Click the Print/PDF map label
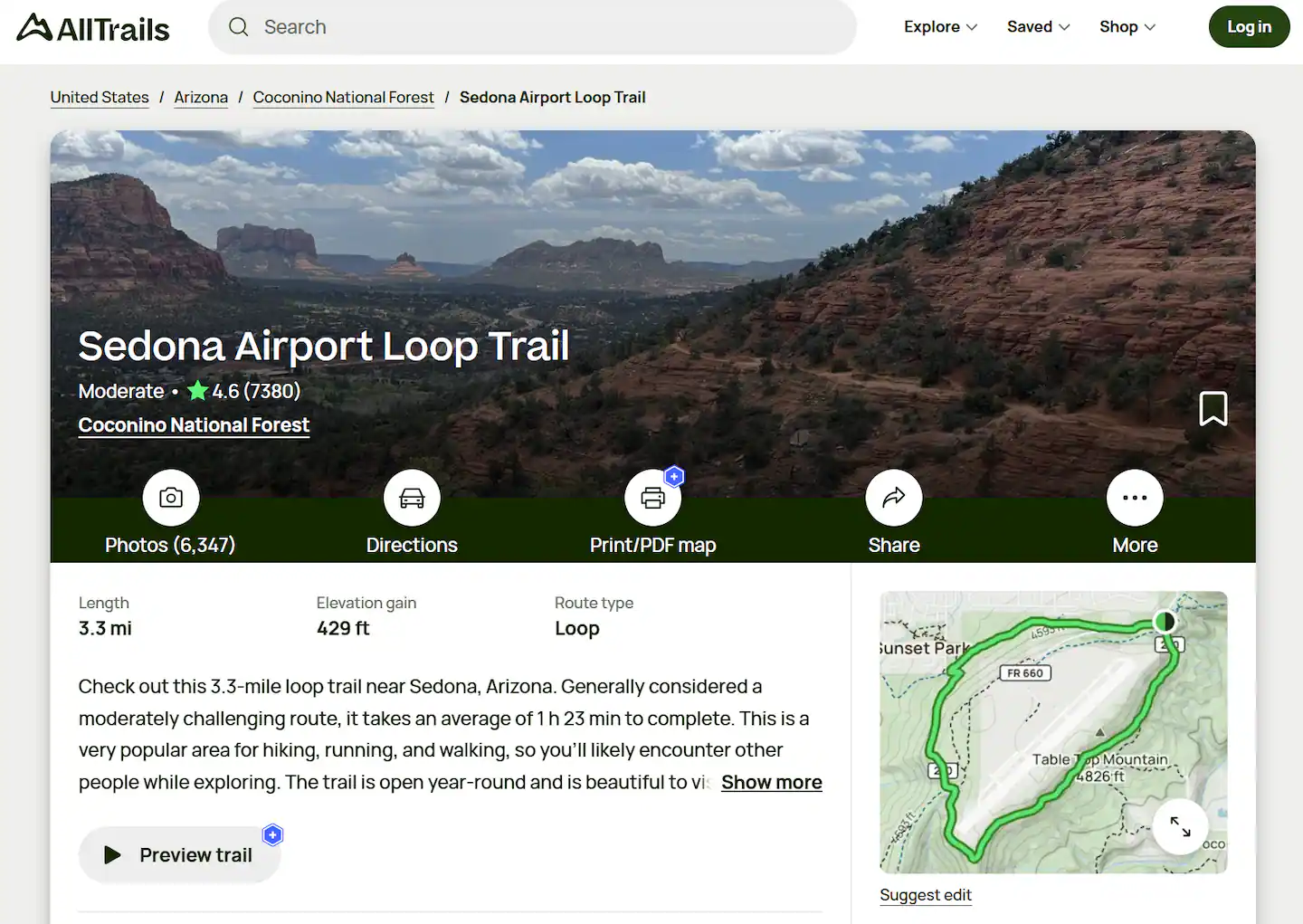This screenshot has height=924, width=1303. click(652, 545)
